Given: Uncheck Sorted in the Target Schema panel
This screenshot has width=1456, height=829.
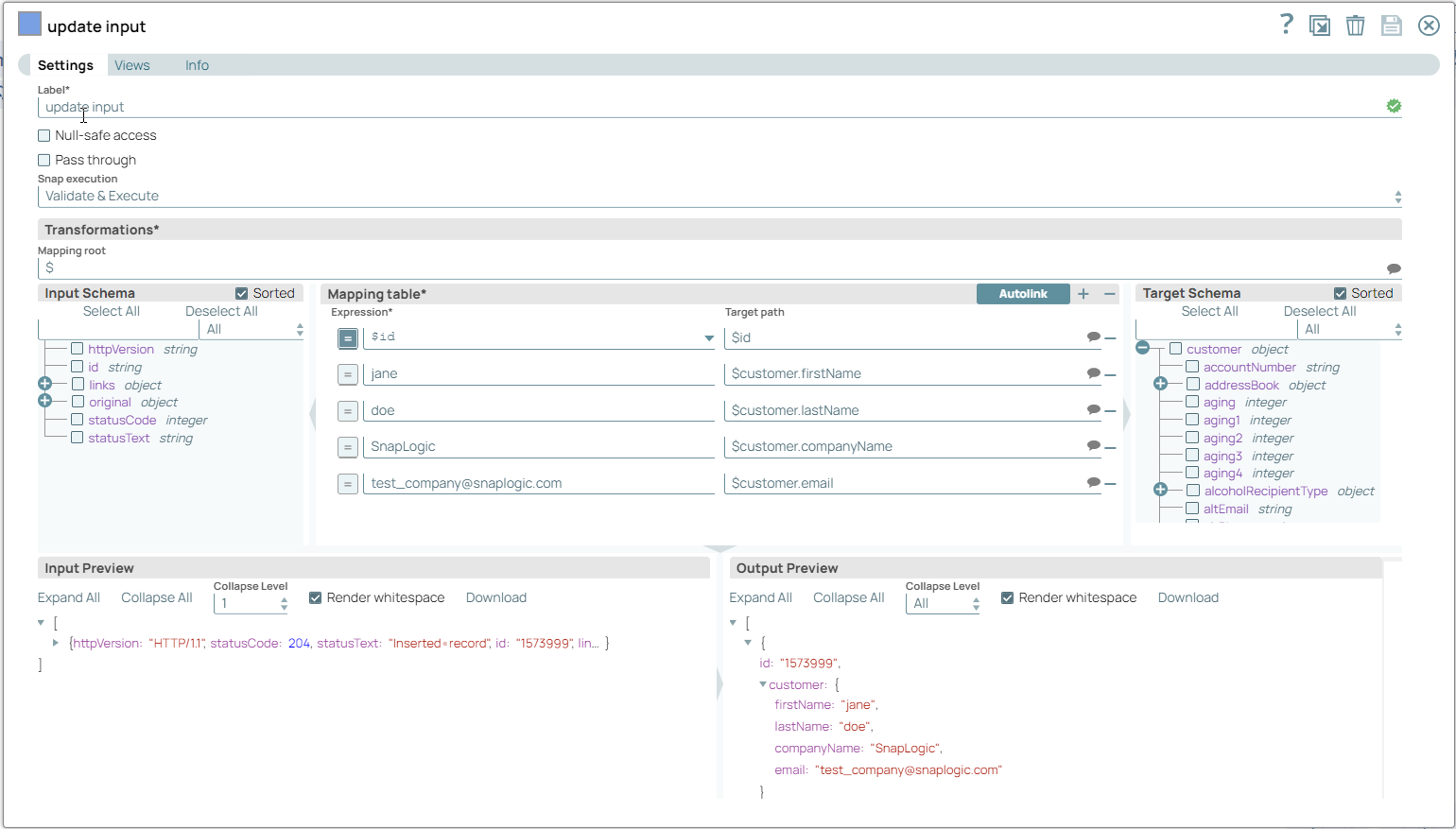Looking at the screenshot, I should pos(1342,293).
